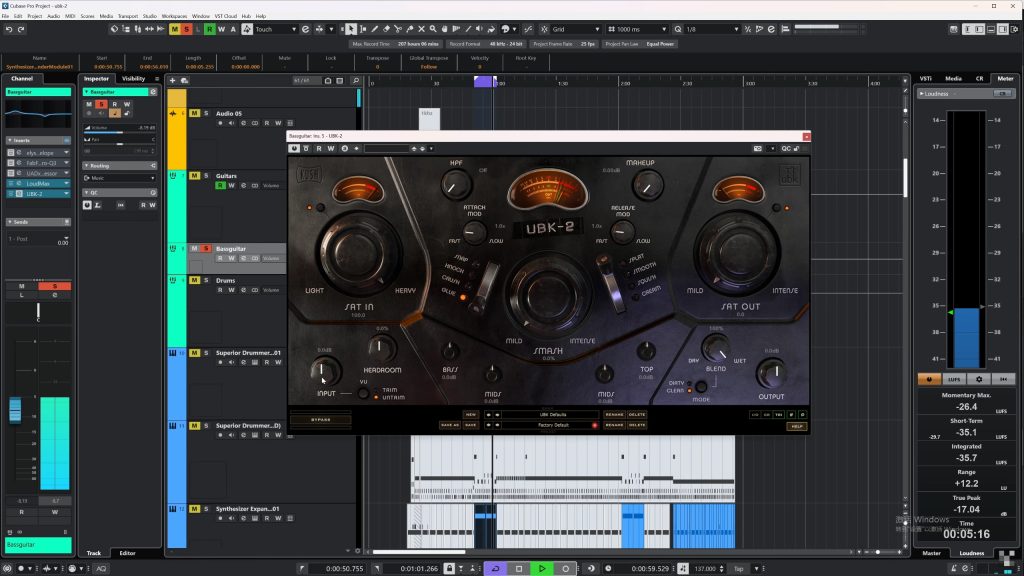Image resolution: width=1024 pixels, height=576 pixels.
Task: Switch plugin A/B settings in UBK-2 header
Action: 344,148
